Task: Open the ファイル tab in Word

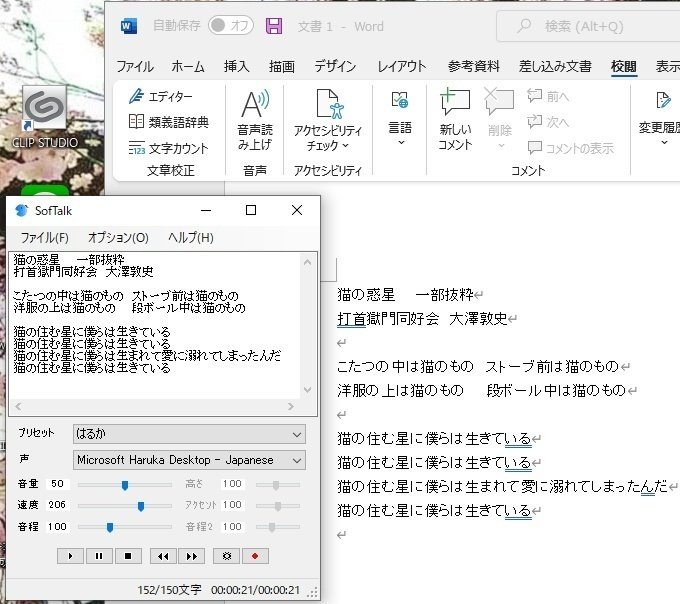Action: pyautogui.click(x=135, y=66)
